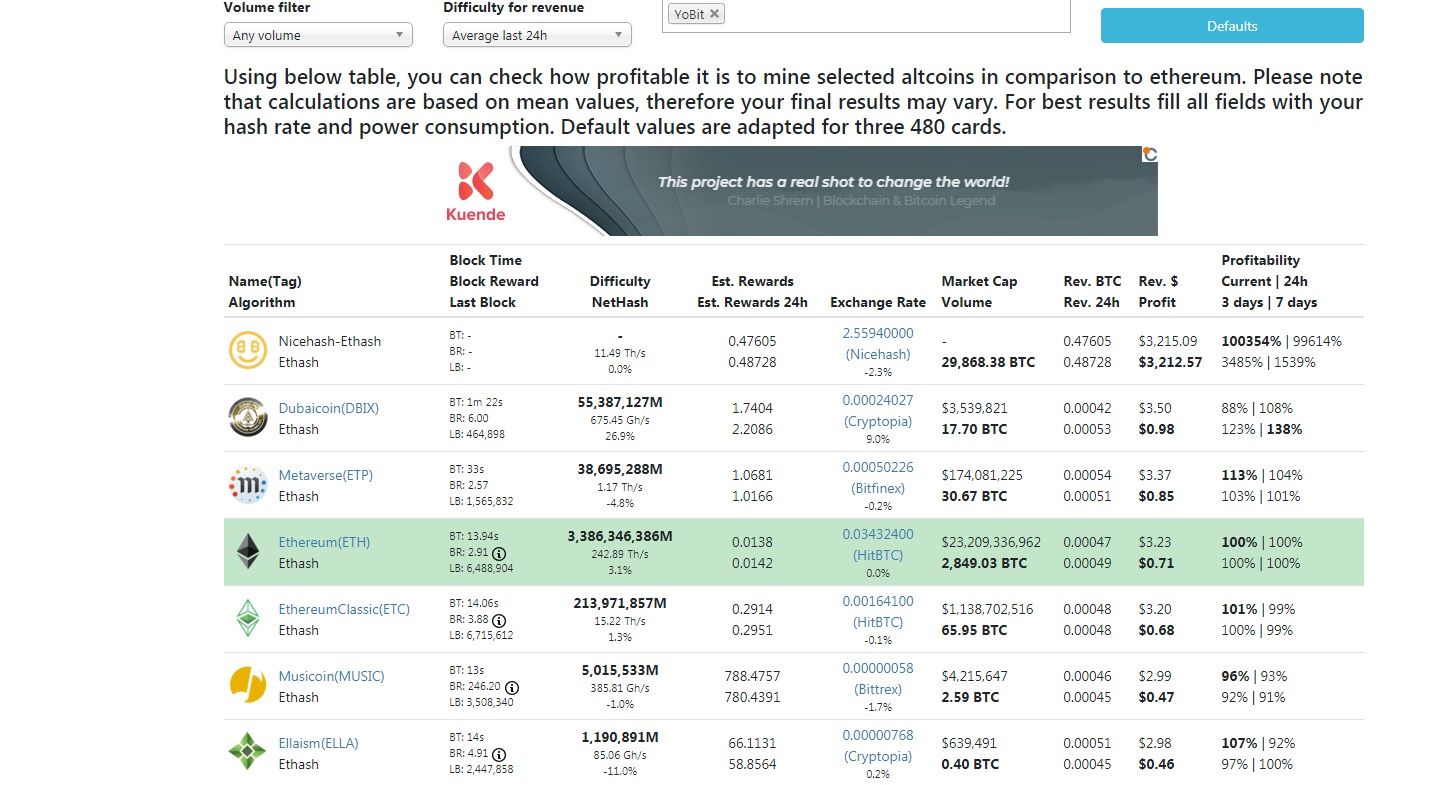
Task: Click Nicehash-Ethash name text
Action: [330, 341]
